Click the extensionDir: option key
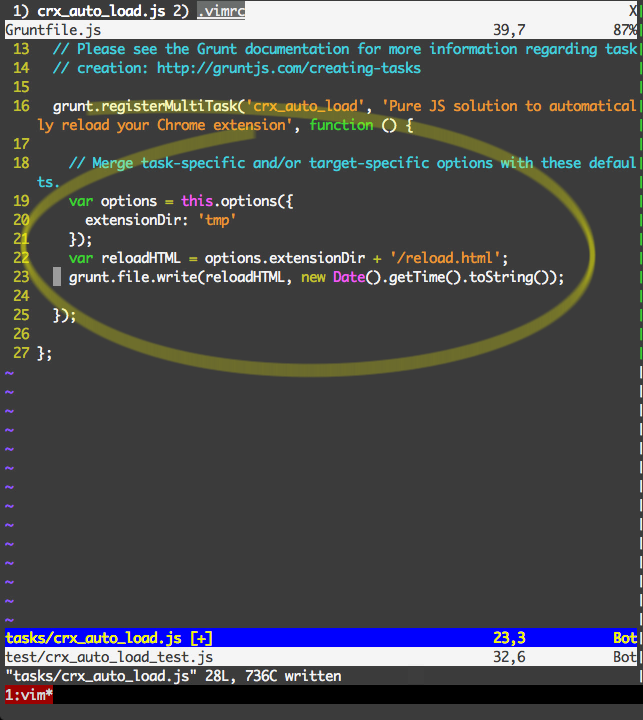The image size is (643, 720). (x=136, y=220)
